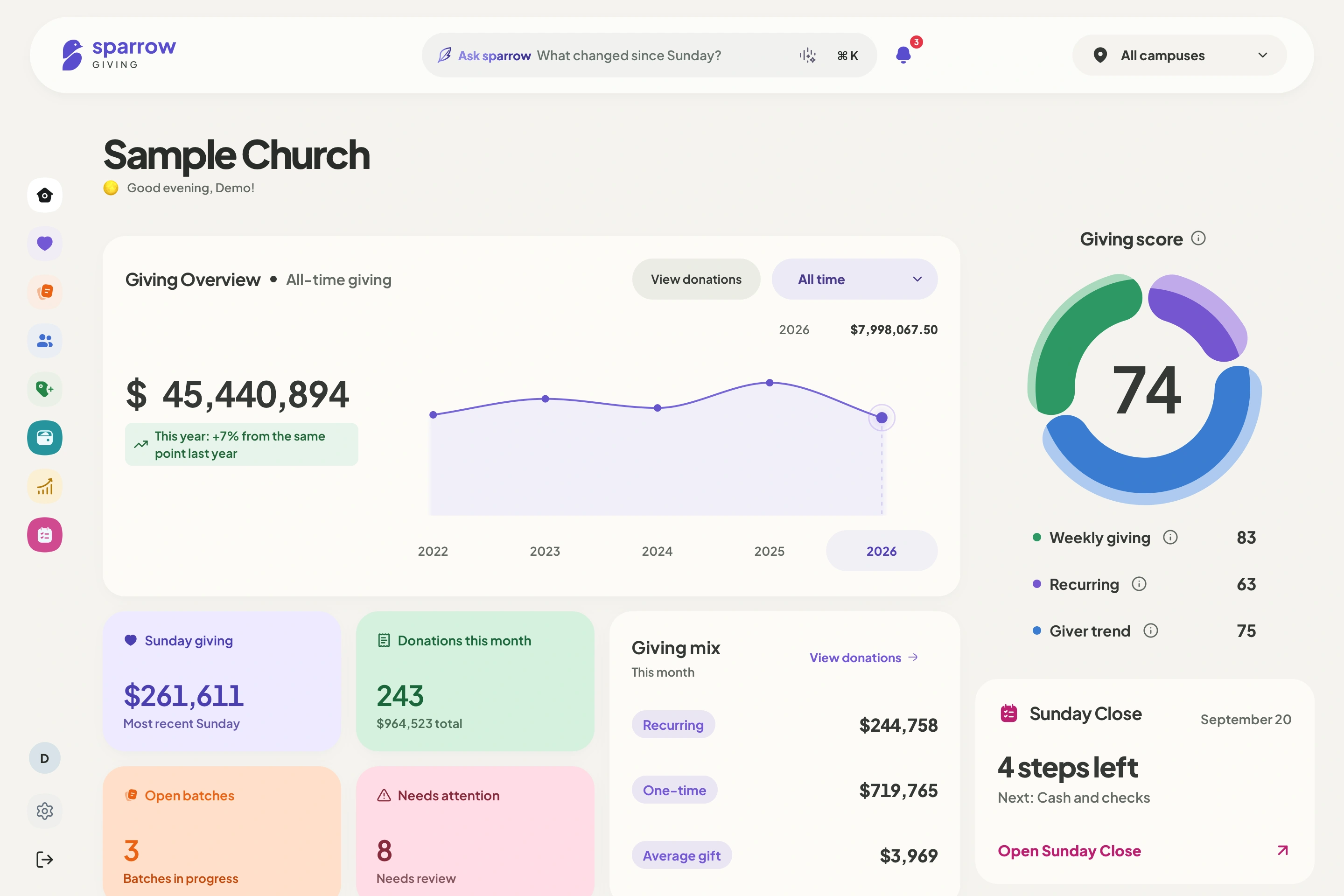Click the Giving score info icon
The height and width of the screenshot is (896, 1344).
point(1198,238)
